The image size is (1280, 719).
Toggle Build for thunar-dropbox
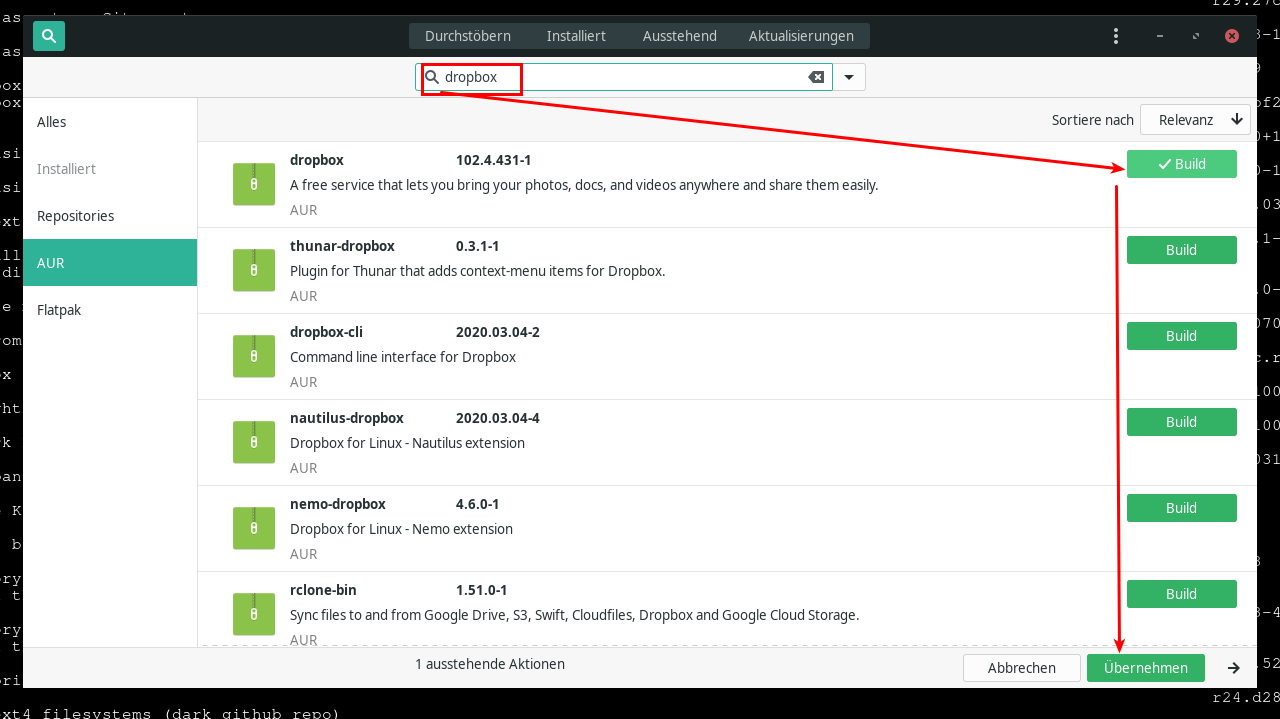tap(1182, 250)
